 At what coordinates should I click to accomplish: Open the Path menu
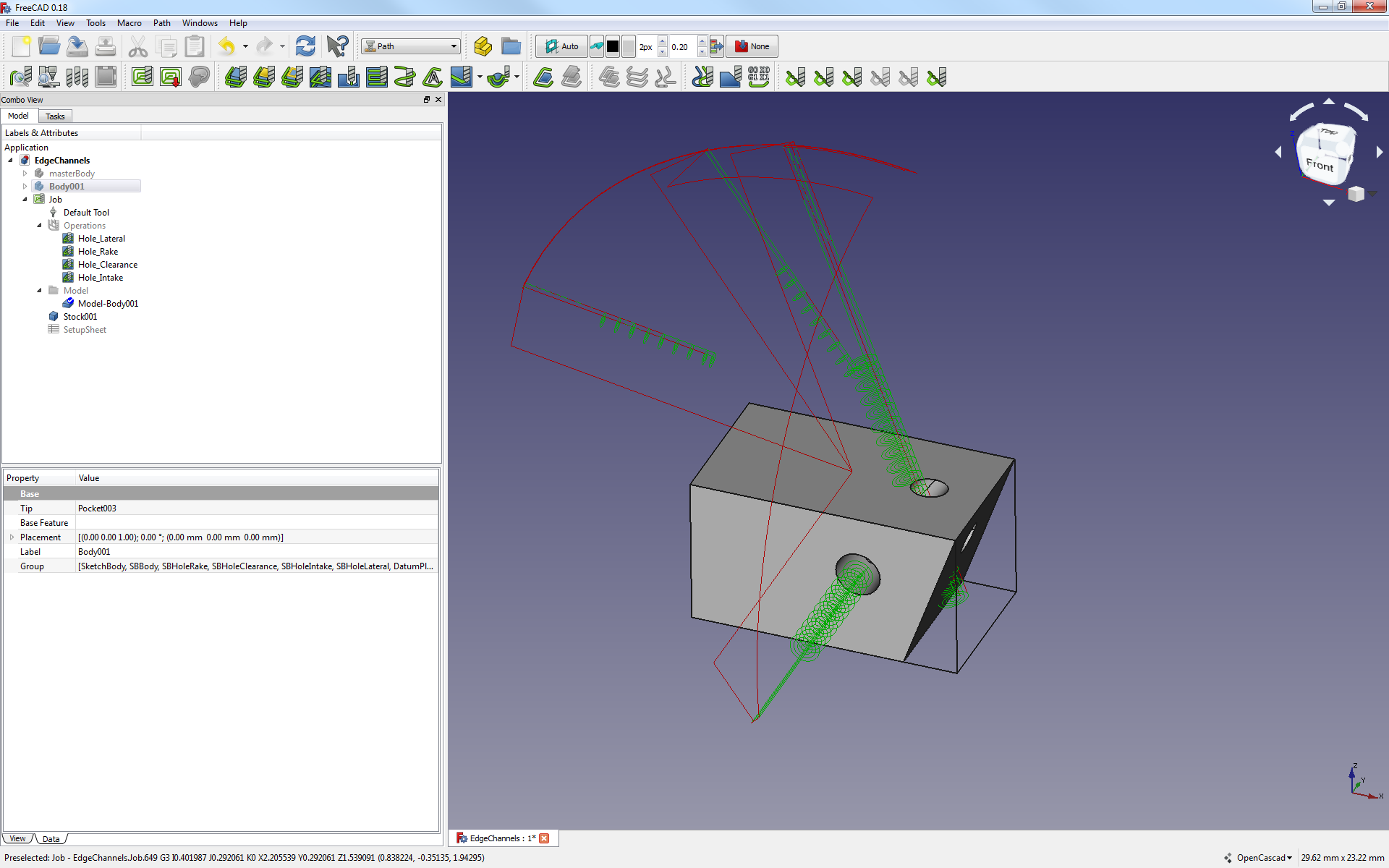(162, 23)
